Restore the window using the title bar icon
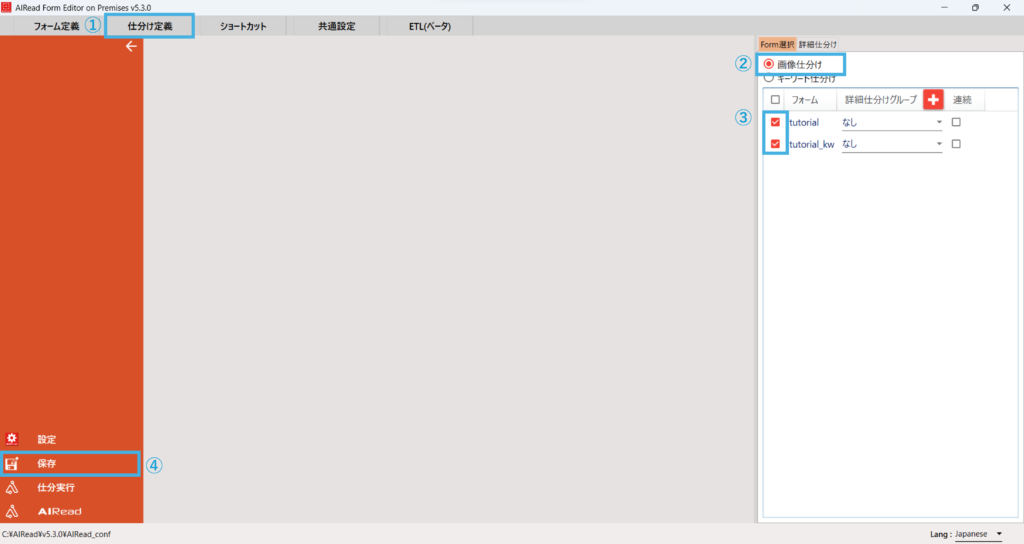Image resolution: width=1024 pixels, height=544 pixels. point(975,7)
